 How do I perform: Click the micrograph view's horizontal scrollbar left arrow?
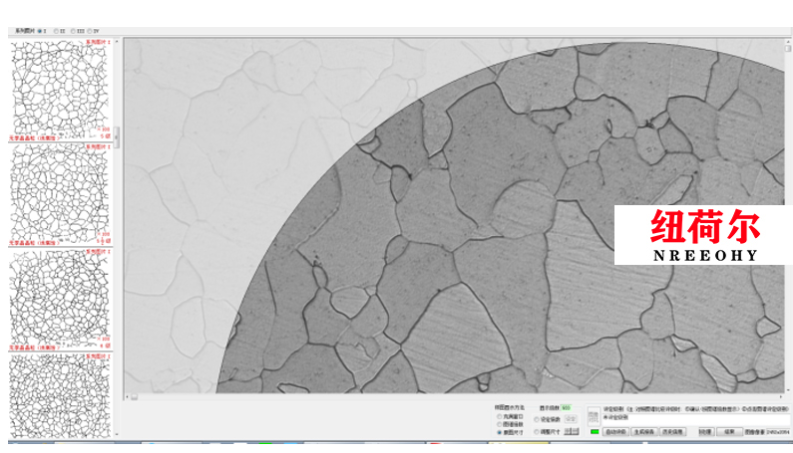127,397
